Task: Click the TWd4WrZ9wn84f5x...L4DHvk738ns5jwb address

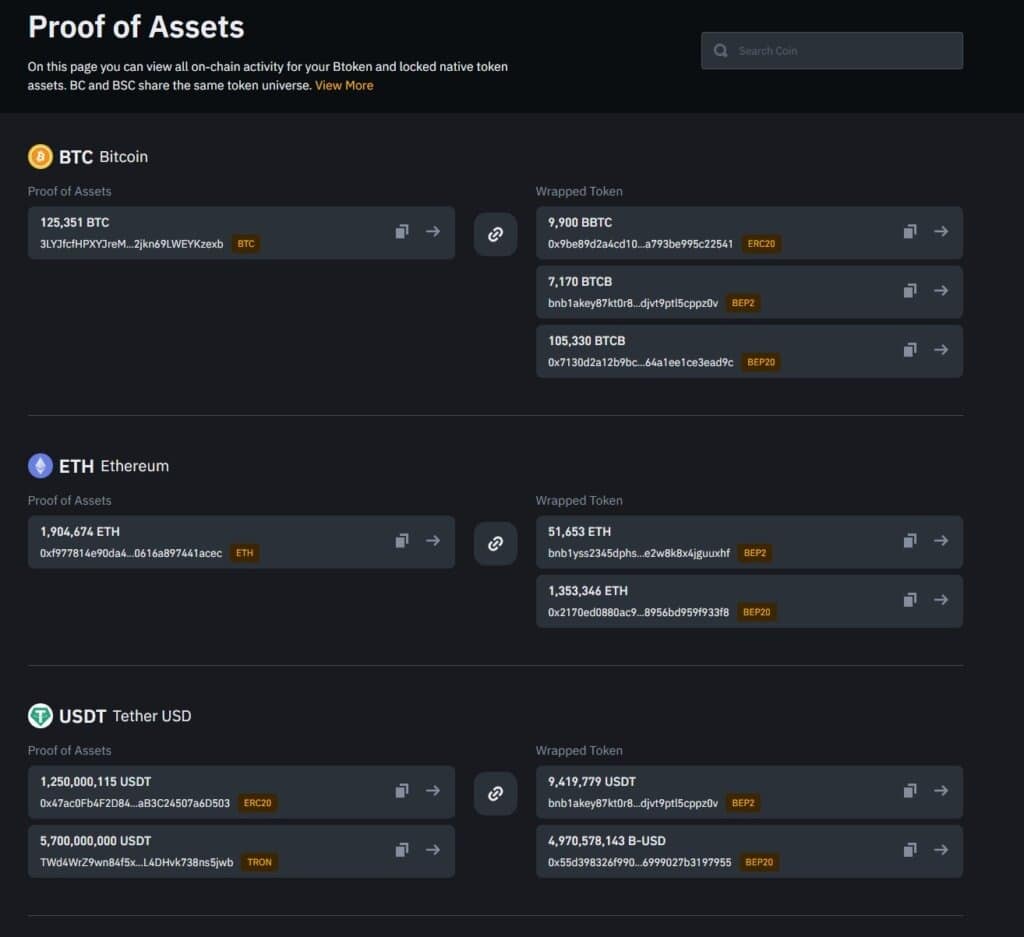Action: [x=136, y=863]
